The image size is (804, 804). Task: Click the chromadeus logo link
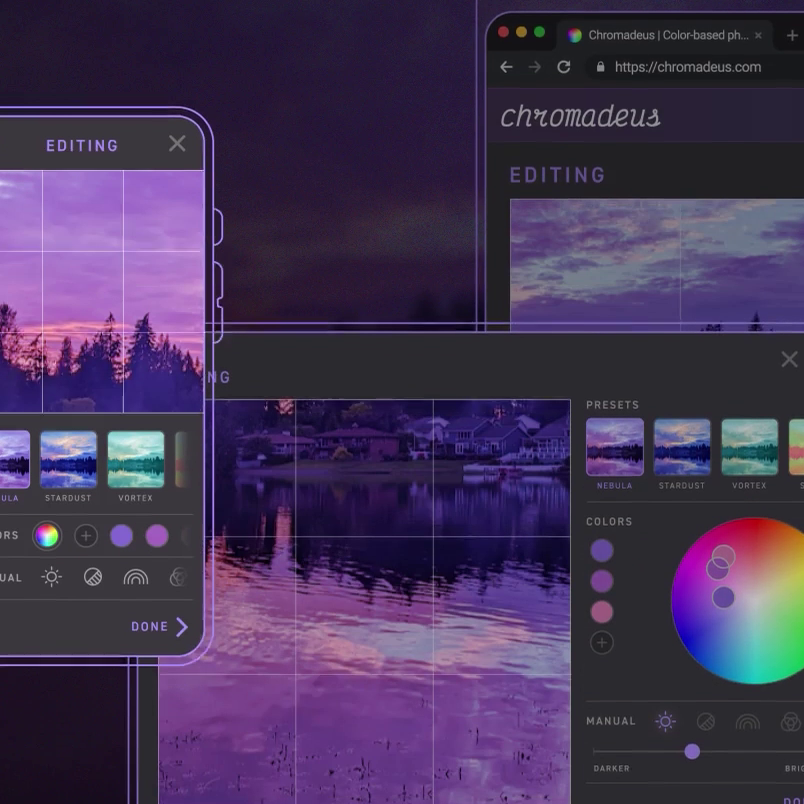[x=580, y=116]
